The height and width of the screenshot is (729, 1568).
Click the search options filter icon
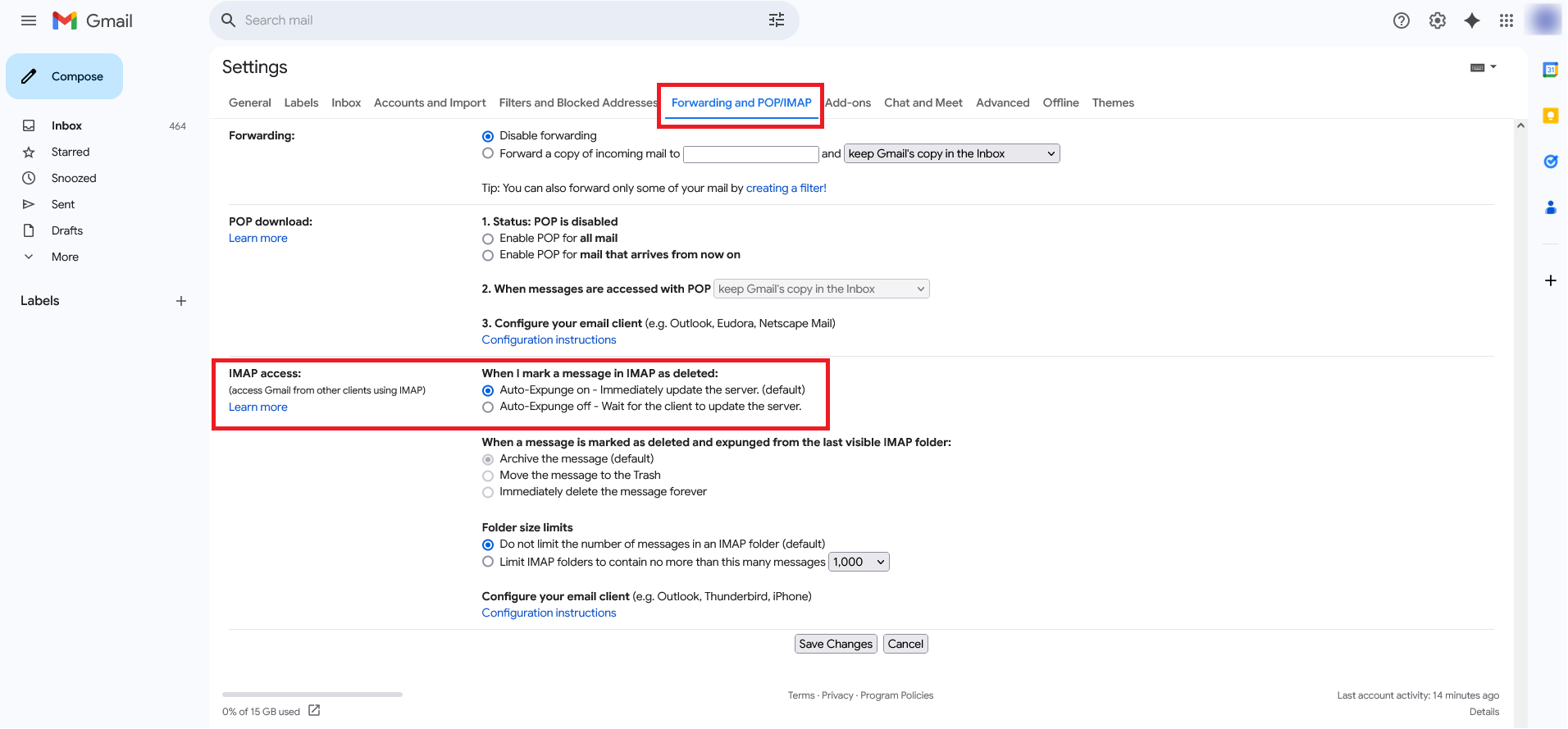click(776, 21)
